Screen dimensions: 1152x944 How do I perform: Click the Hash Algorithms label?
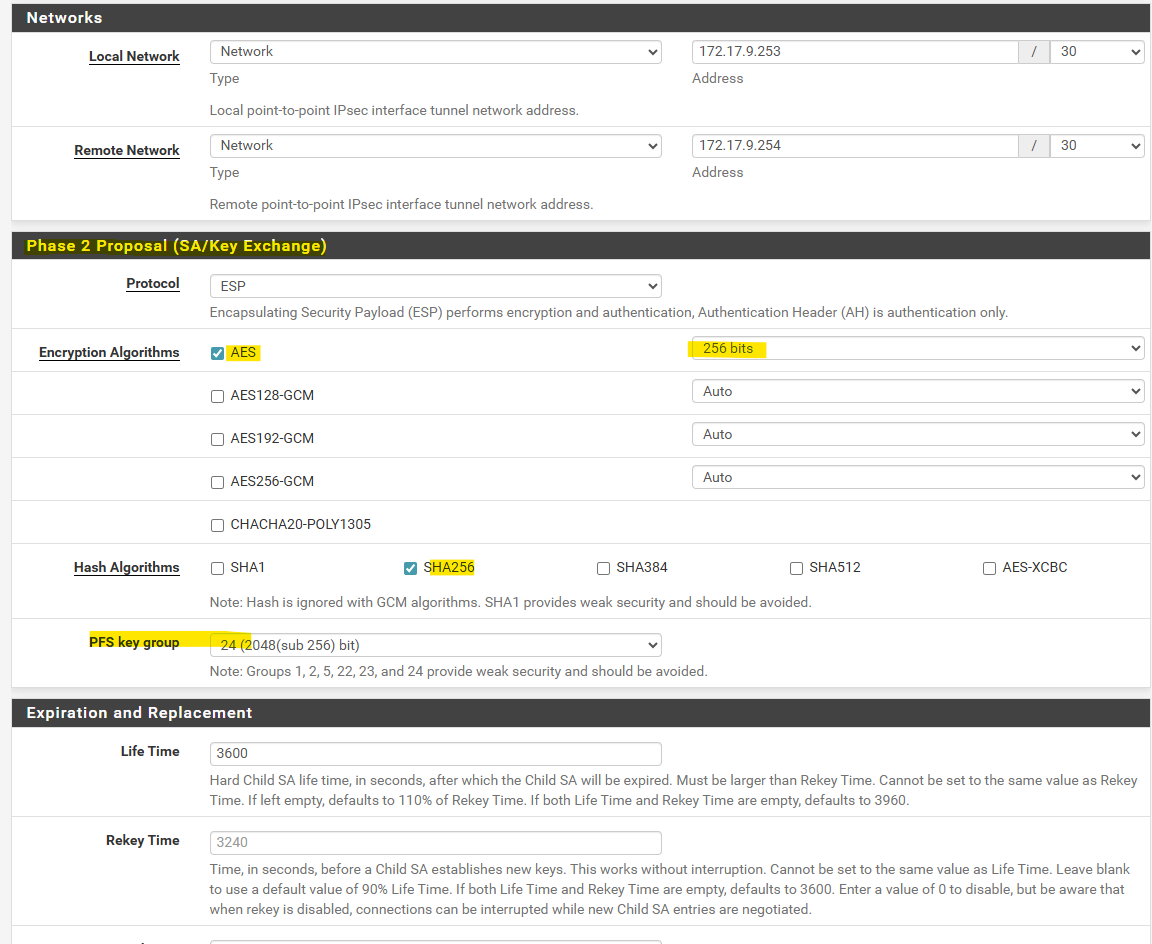[127, 568]
